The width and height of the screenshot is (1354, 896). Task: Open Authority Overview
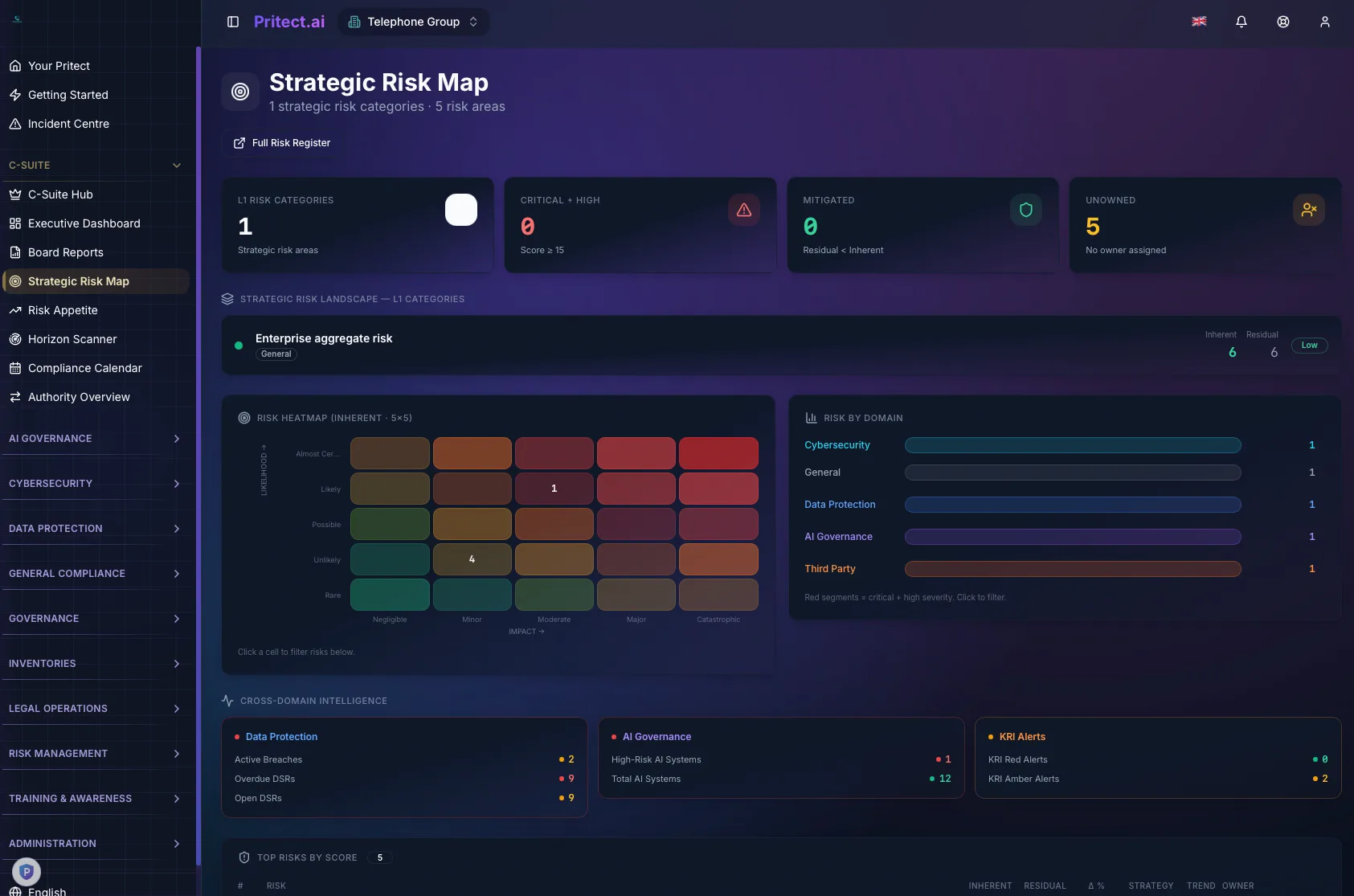tap(95, 397)
